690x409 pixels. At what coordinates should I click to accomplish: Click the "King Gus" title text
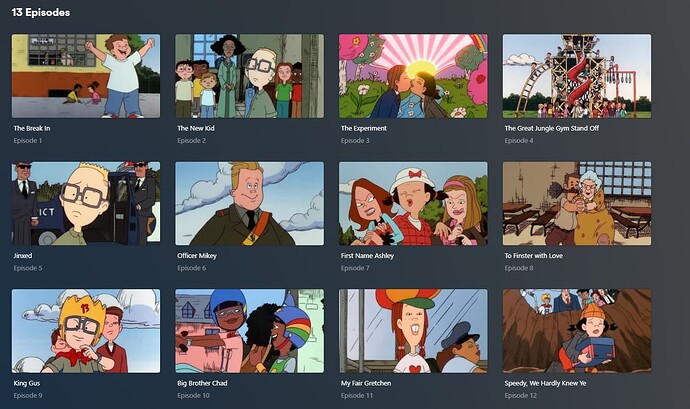[x=26, y=383]
